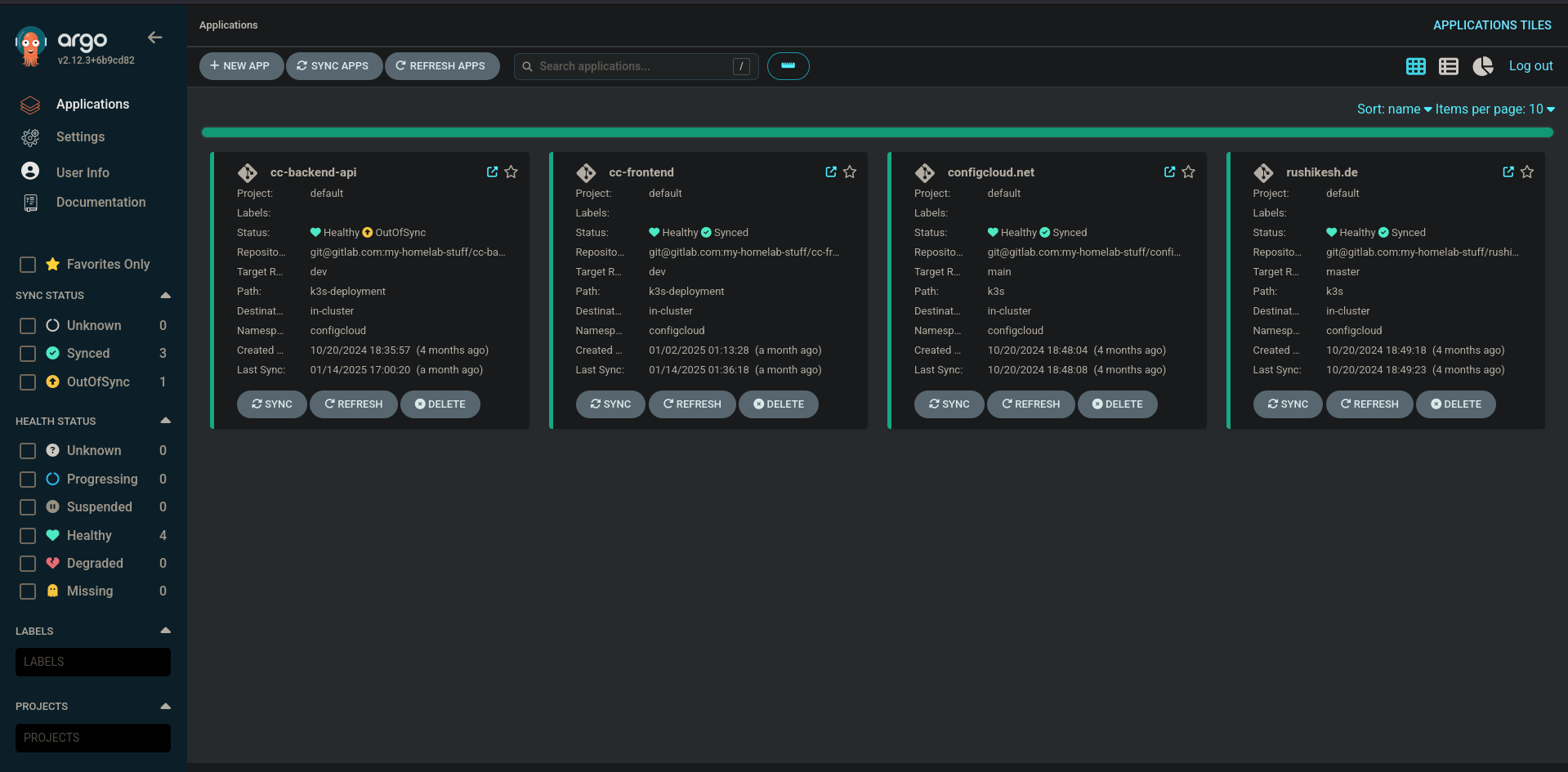
Task: Switch to the tiles grid view icon
Action: 1415,67
